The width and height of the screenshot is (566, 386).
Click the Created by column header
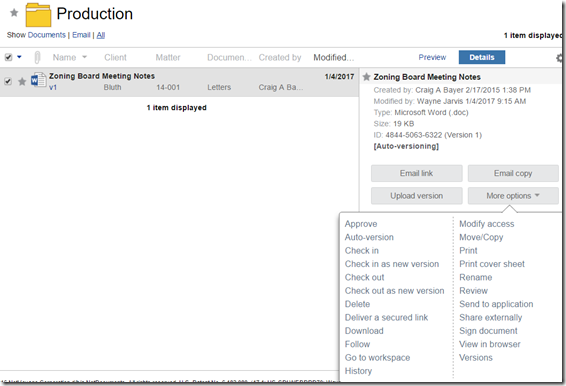[280, 57]
